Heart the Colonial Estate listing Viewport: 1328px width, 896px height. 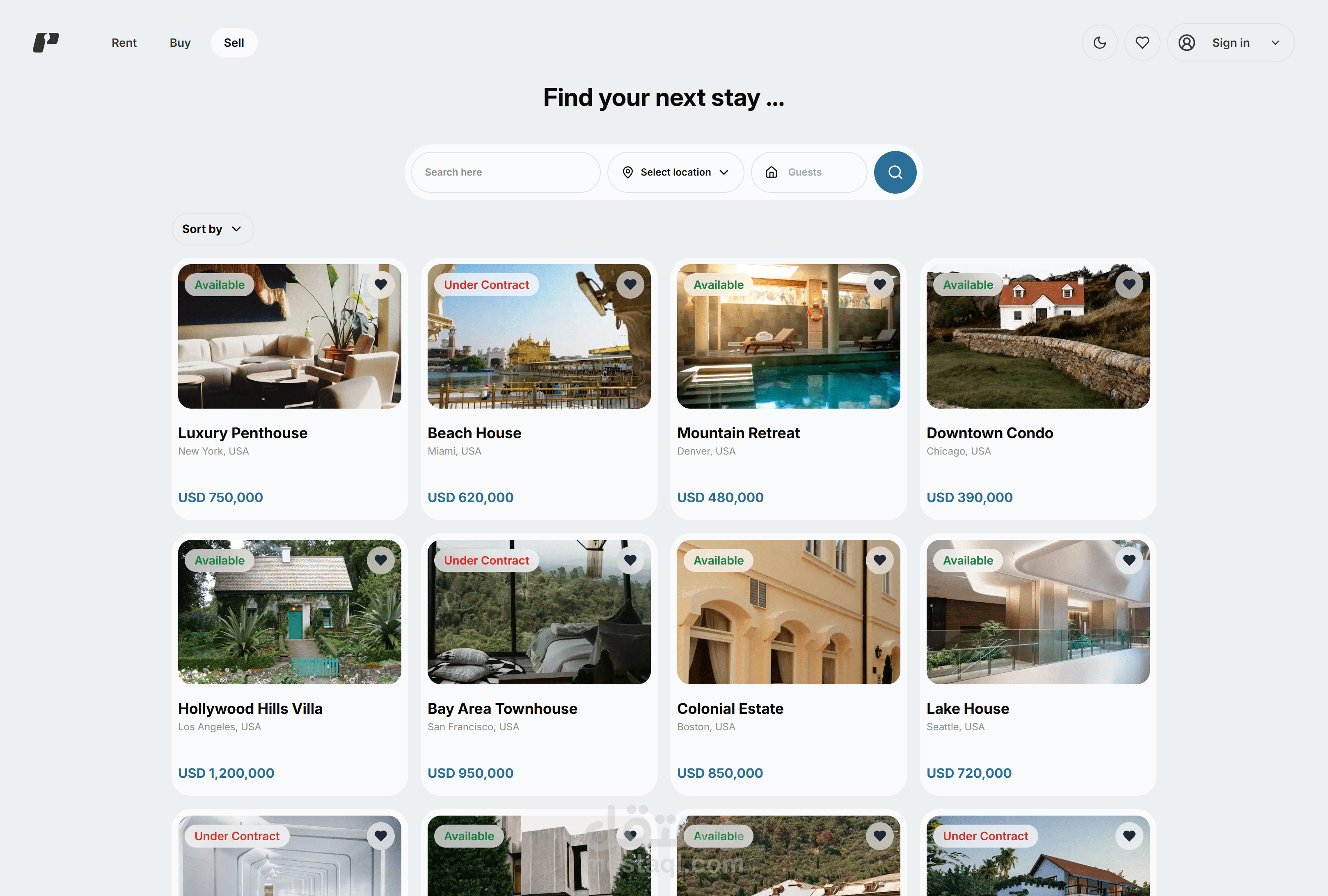[879, 560]
